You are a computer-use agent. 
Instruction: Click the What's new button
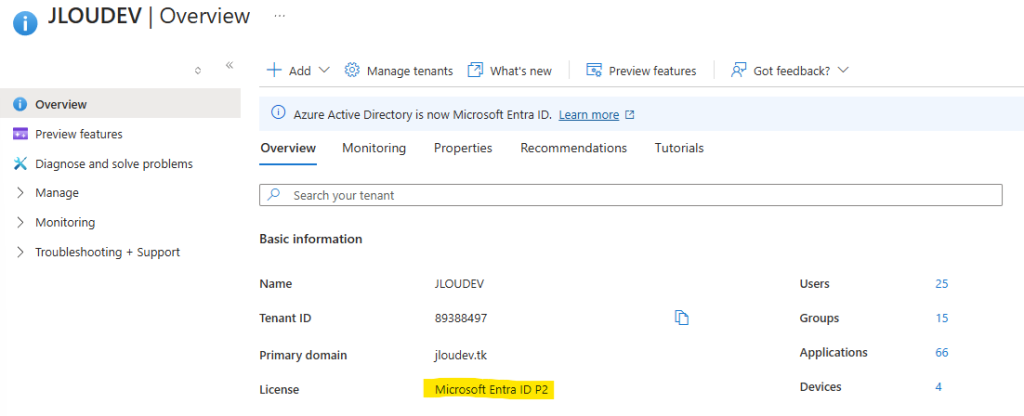tap(510, 71)
